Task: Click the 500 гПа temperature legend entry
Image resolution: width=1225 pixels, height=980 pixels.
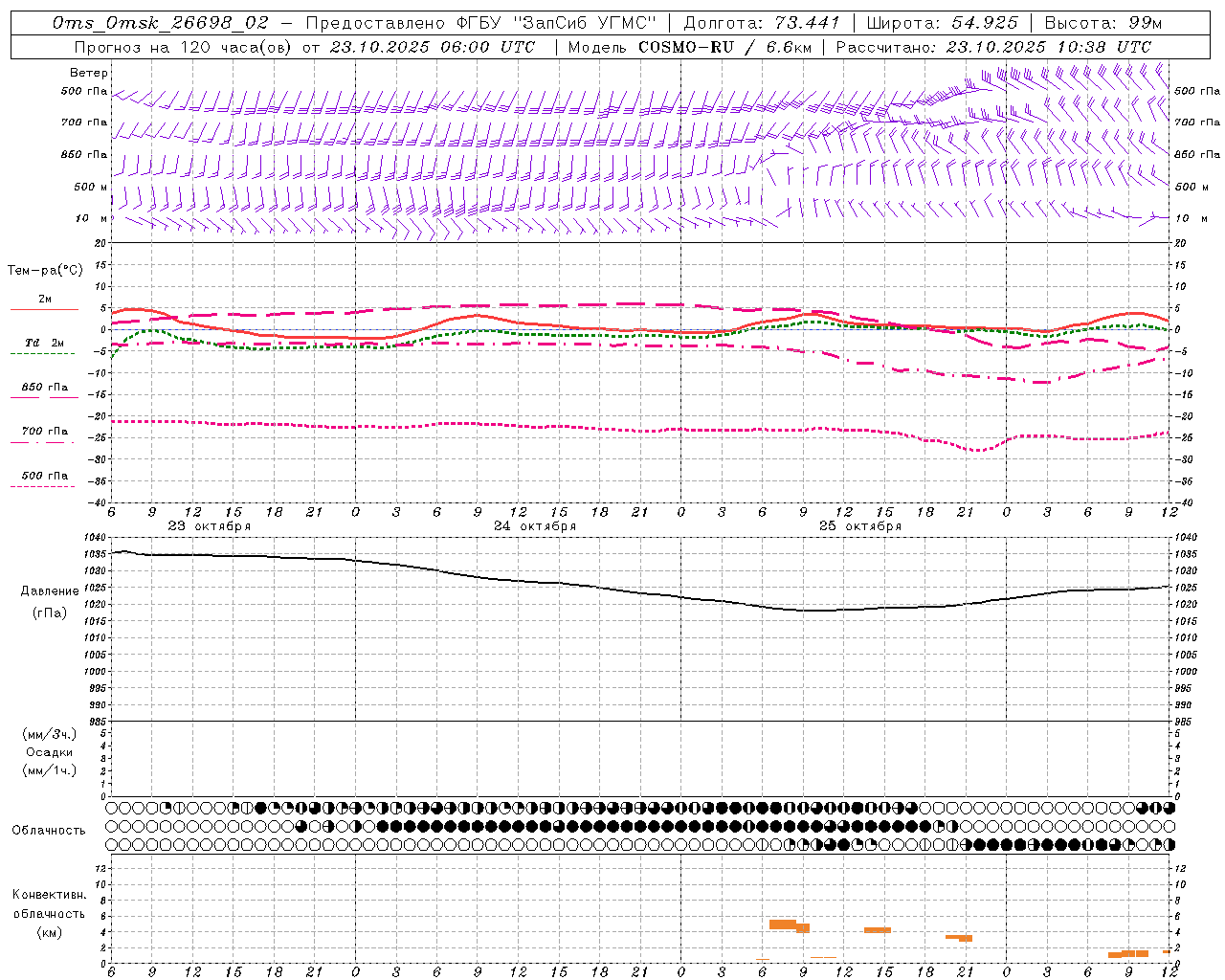Action: pos(45,476)
